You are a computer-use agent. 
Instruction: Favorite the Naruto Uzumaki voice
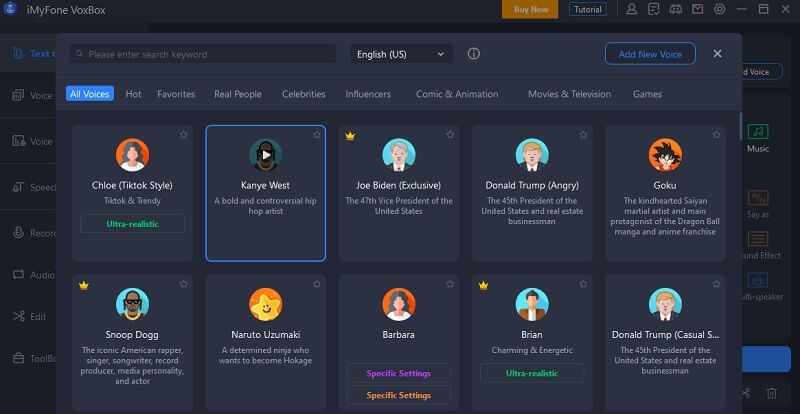click(317, 284)
